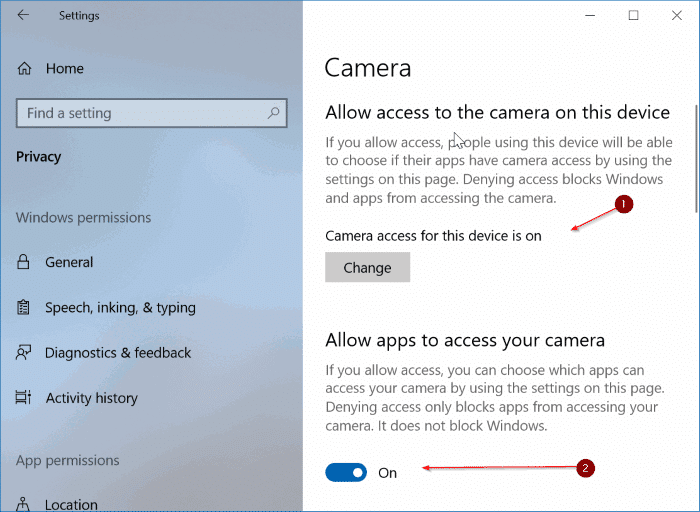This screenshot has width=700, height=512.
Task: Close the Settings window
Action: (x=677, y=15)
